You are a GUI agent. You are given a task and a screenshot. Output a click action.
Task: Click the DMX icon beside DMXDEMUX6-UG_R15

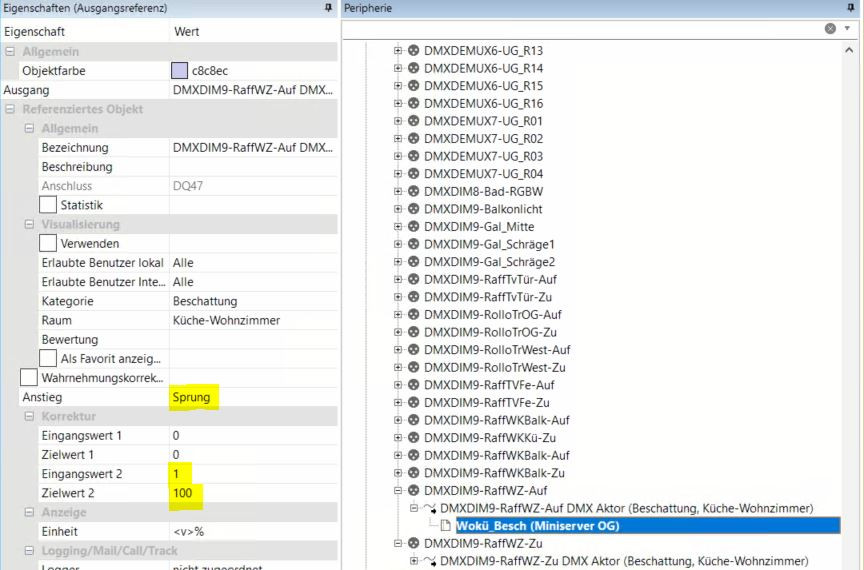click(x=413, y=86)
